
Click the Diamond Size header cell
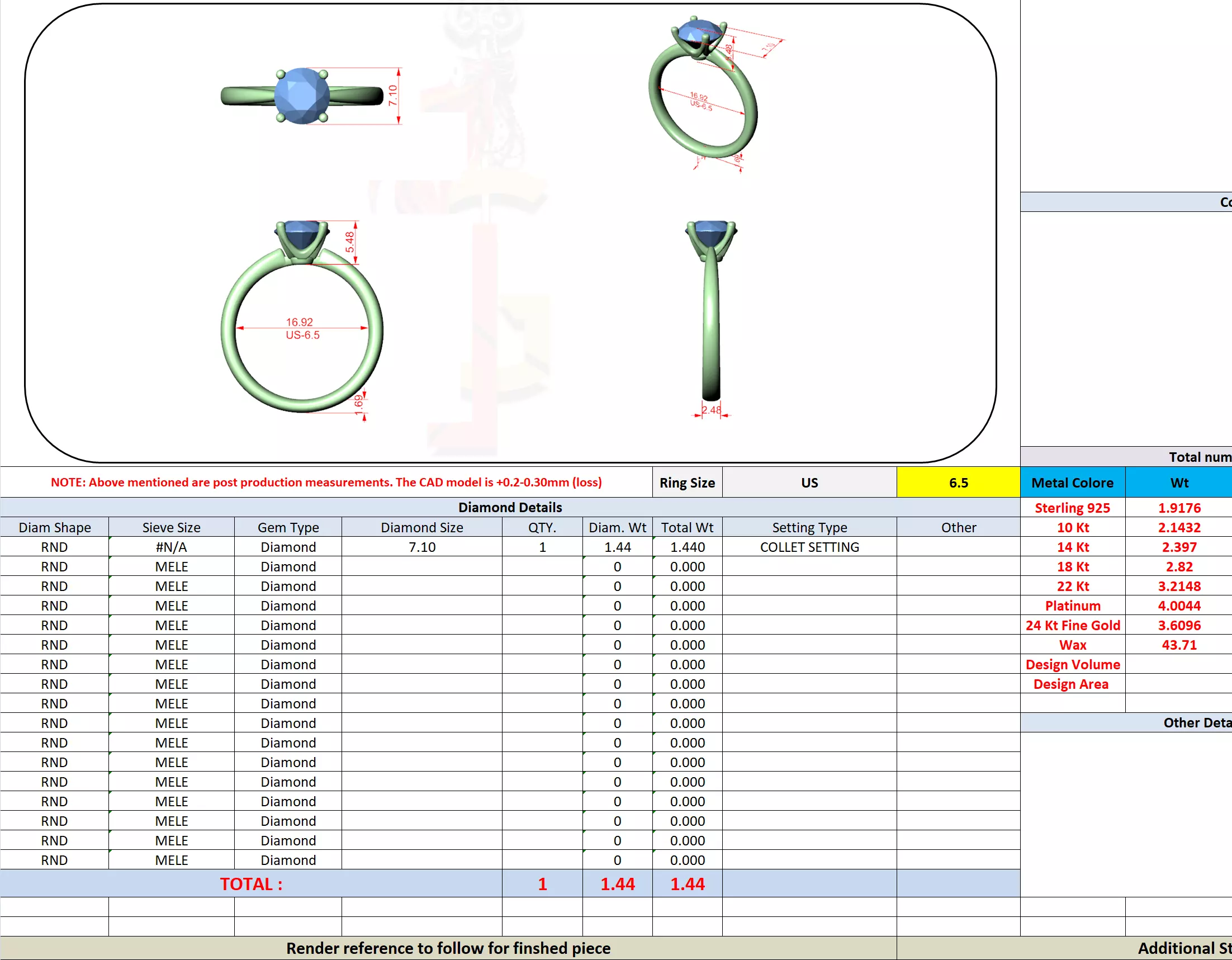(421, 527)
